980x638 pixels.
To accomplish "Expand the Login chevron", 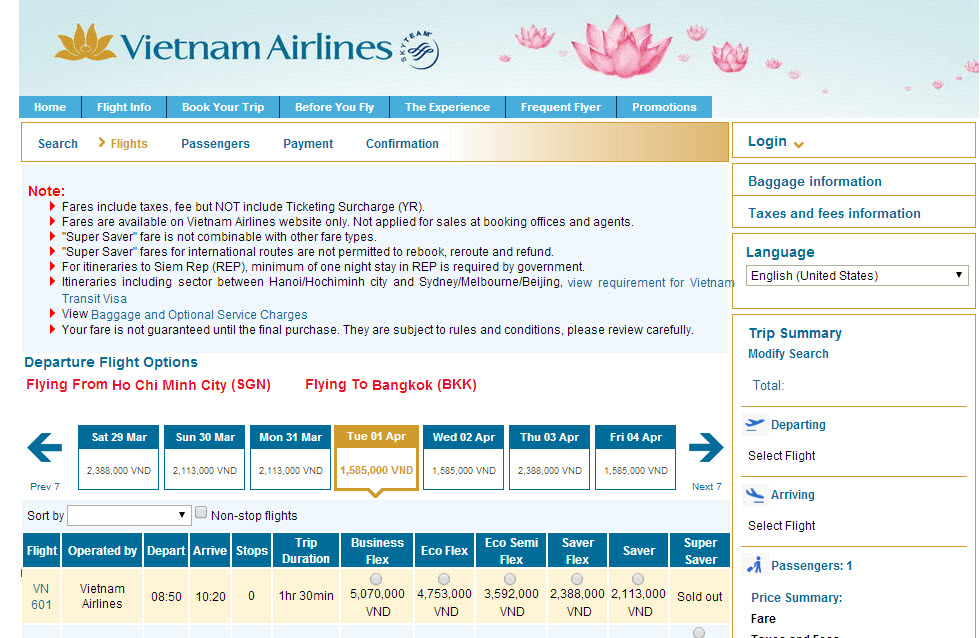I will click(799, 144).
